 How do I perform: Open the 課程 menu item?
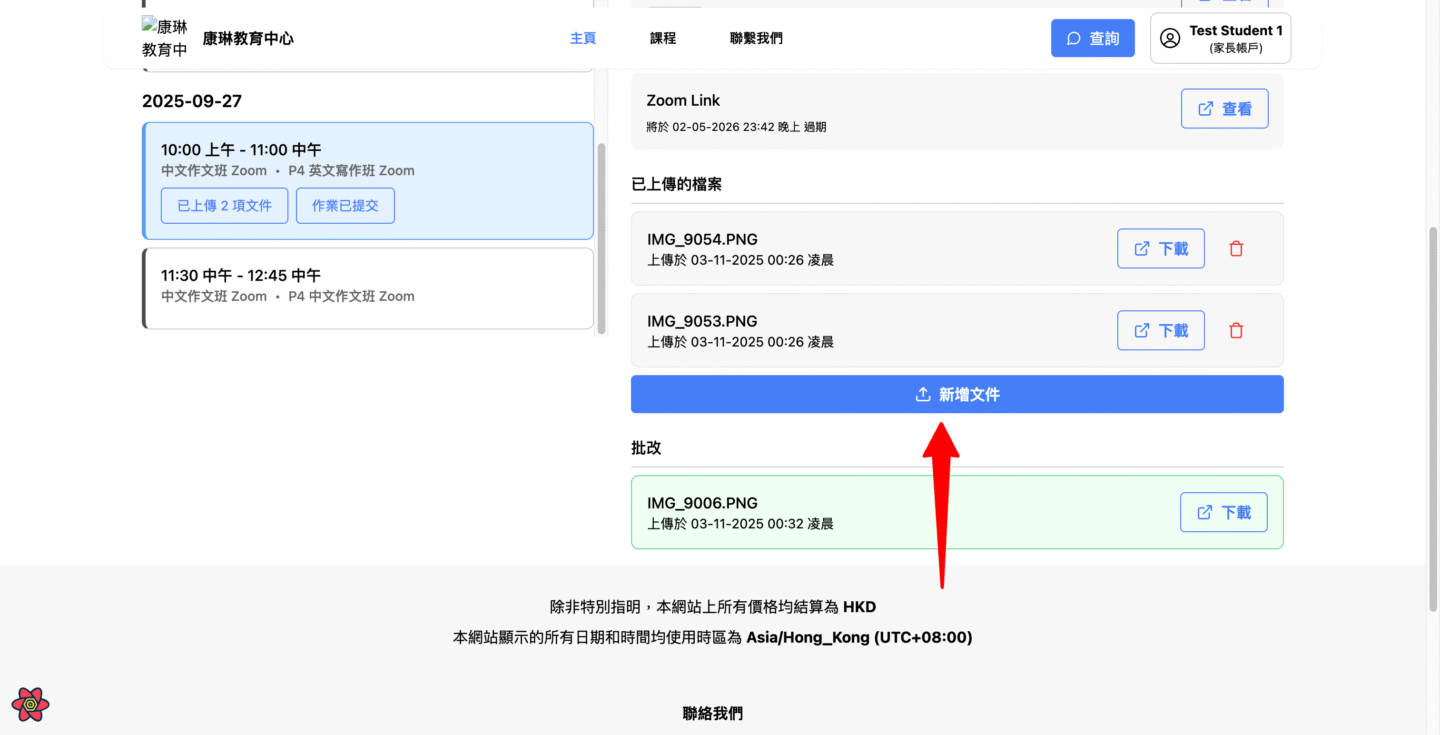663,38
